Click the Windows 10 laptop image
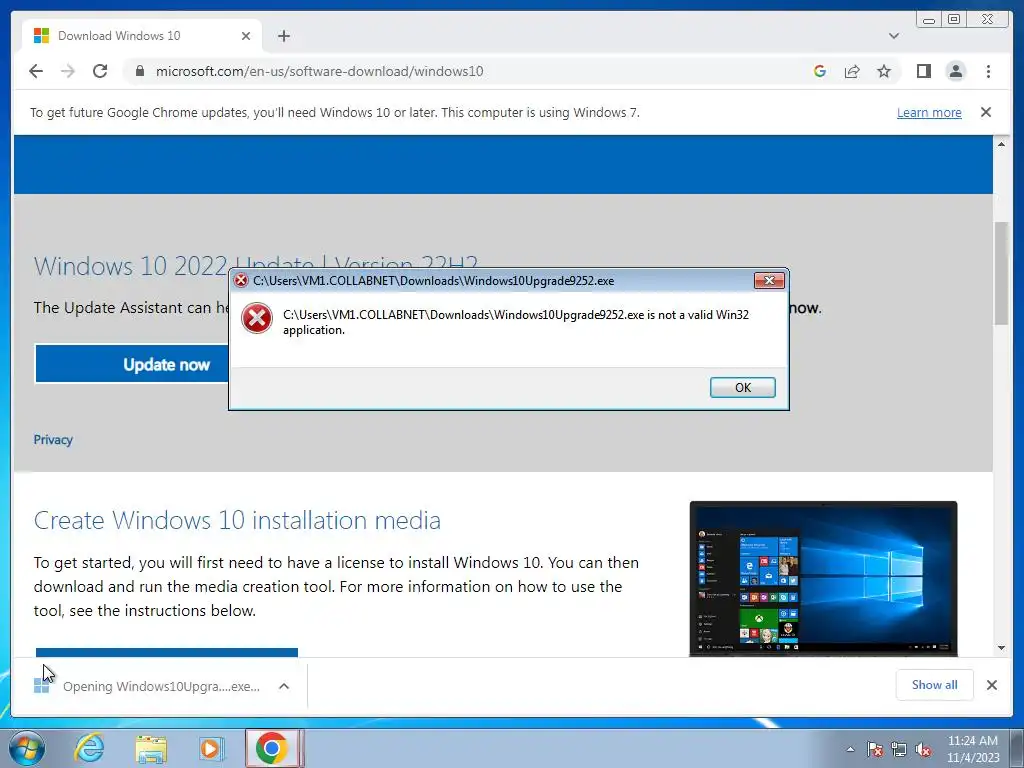The height and width of the screenshot is (768, 1024). click(x=824, y=579)
